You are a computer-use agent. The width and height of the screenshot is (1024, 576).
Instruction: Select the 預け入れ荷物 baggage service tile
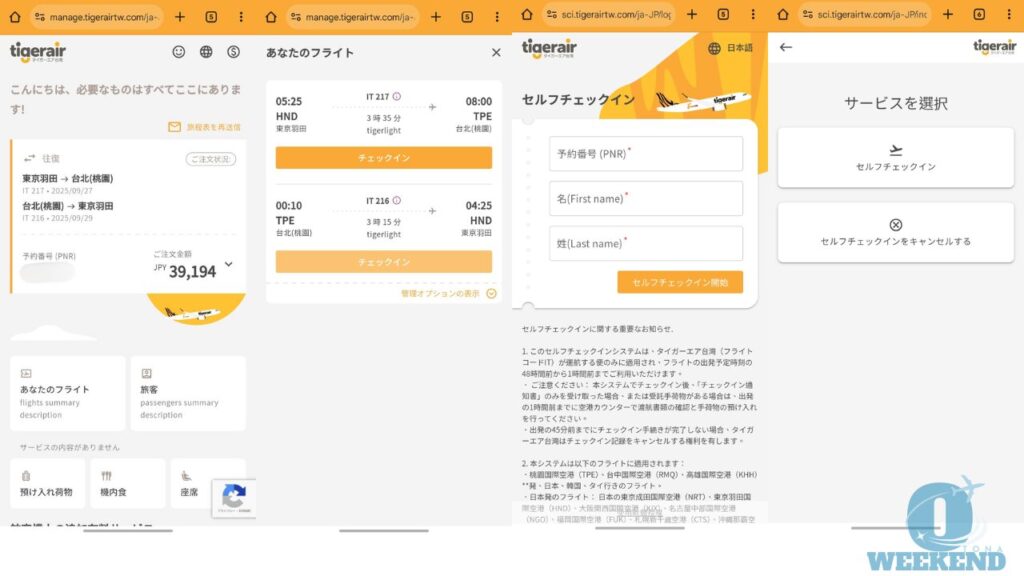coord(47,484)
